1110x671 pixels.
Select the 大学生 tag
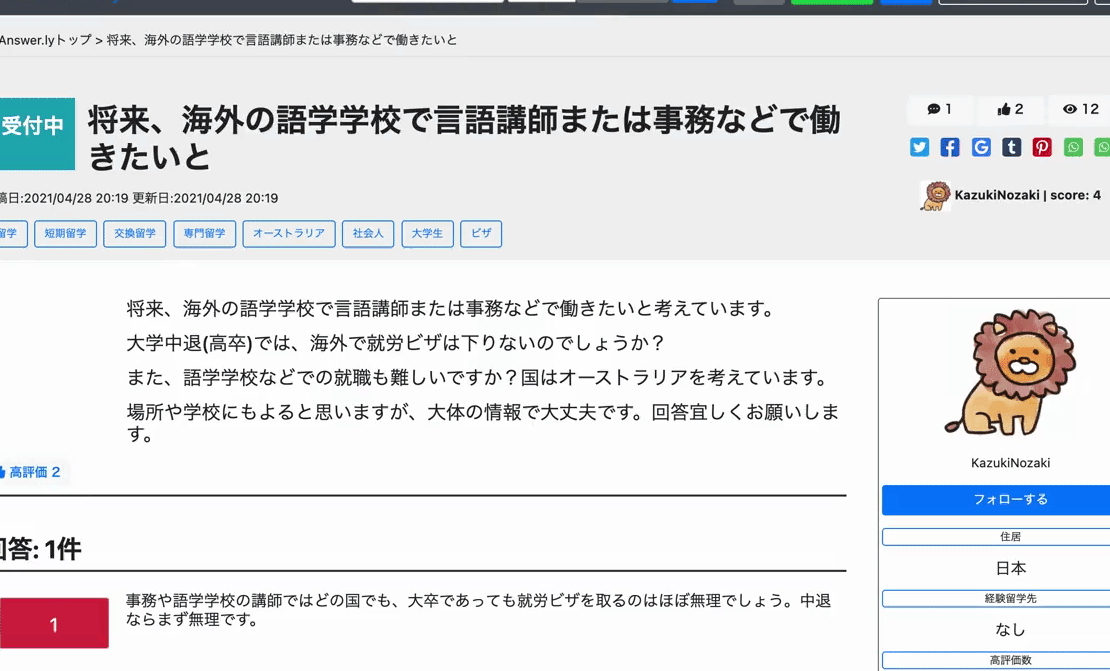point(427,233)
